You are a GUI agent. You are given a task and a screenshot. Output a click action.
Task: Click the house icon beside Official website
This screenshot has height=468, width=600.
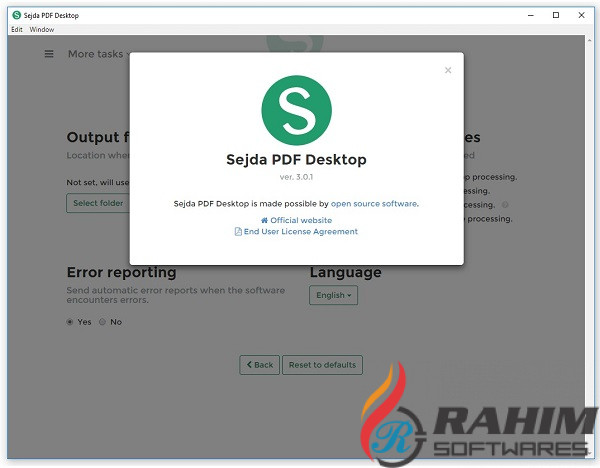[264, 220]
